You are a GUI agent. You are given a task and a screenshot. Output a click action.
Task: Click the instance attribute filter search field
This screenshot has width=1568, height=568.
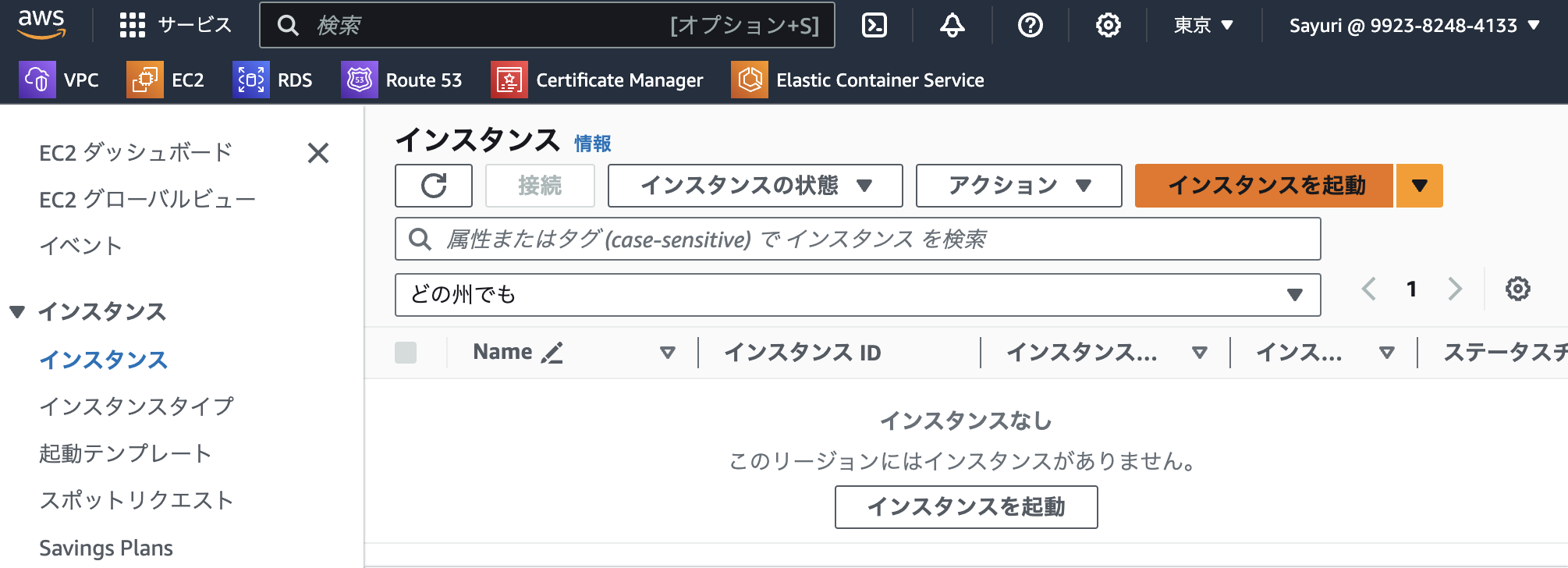click(x=858, y=239)
